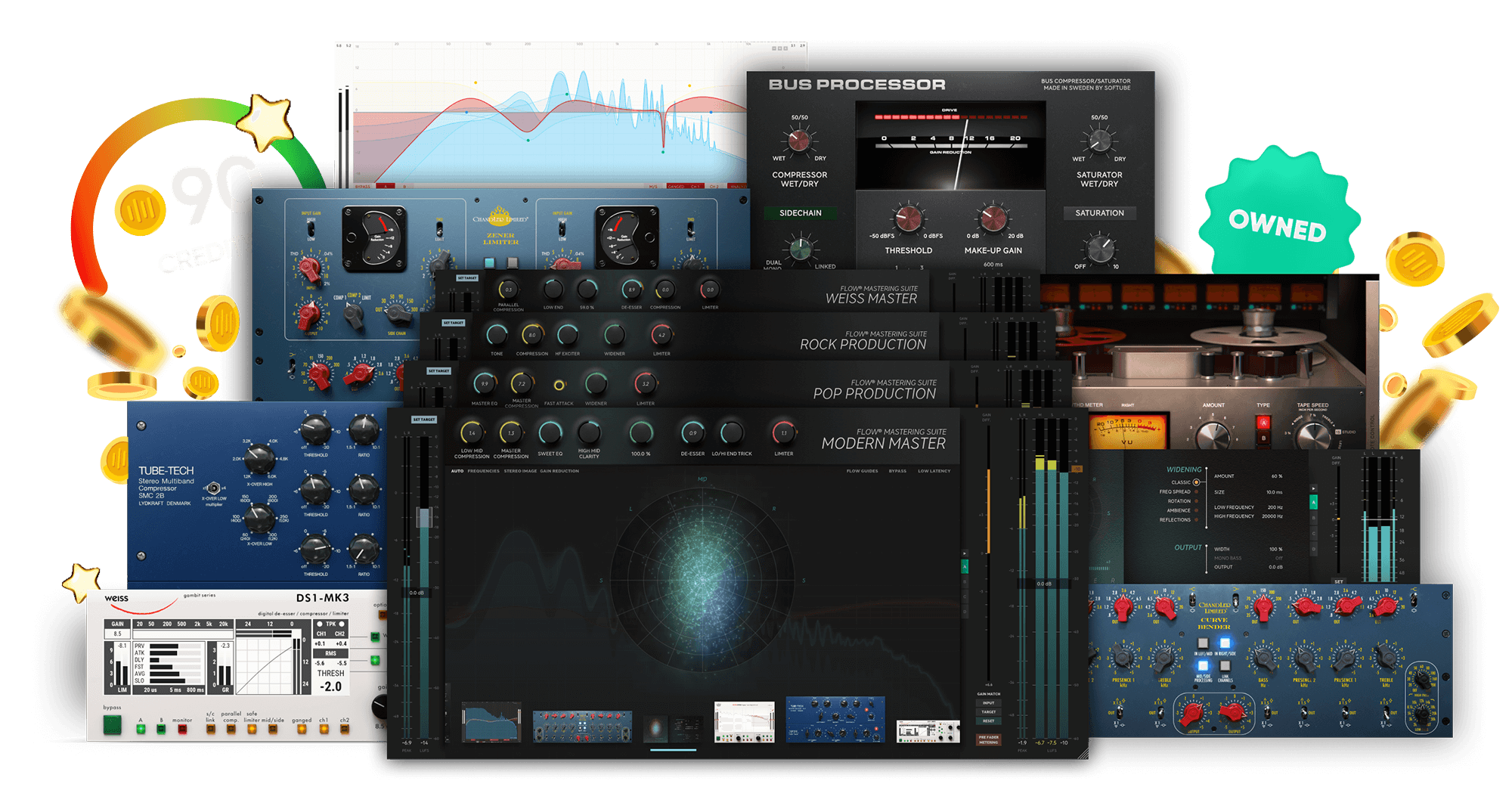
Task: Expand the arrow above snapshot A in Modern Master
Action: [964, 554]
